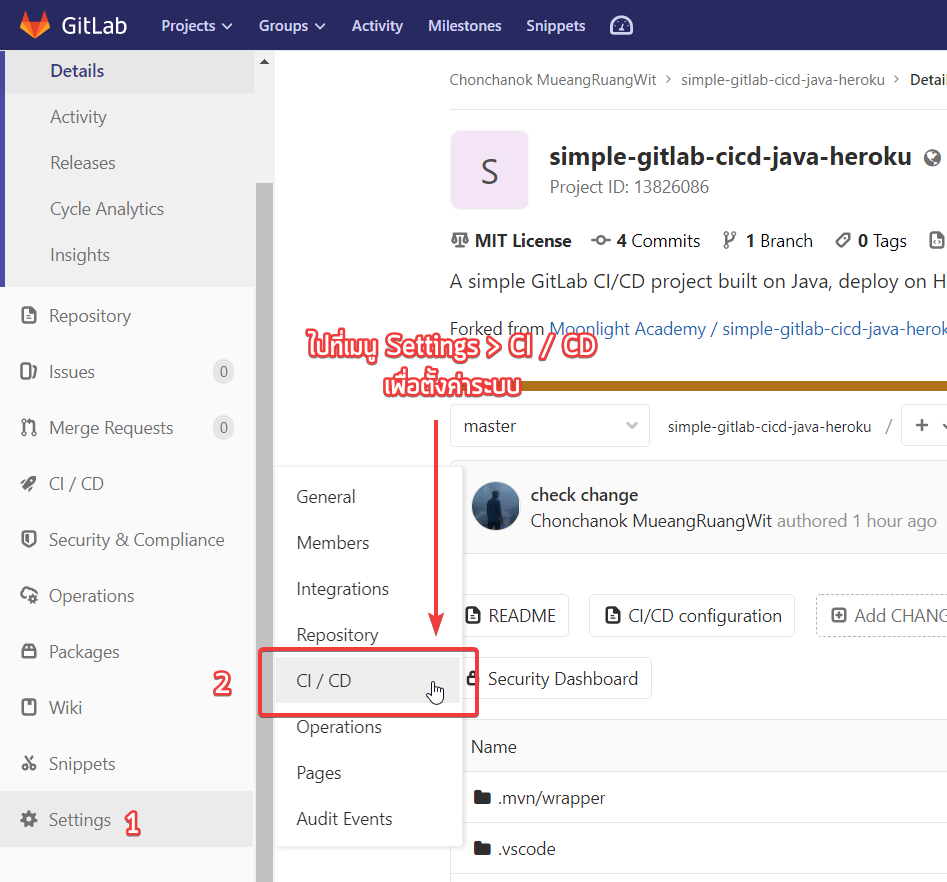This screenshot has width=947, height=882.
Task: Click simple-gitlab-cicd-java-heroku breadcrumb link
Action: (x=783, y=80)
